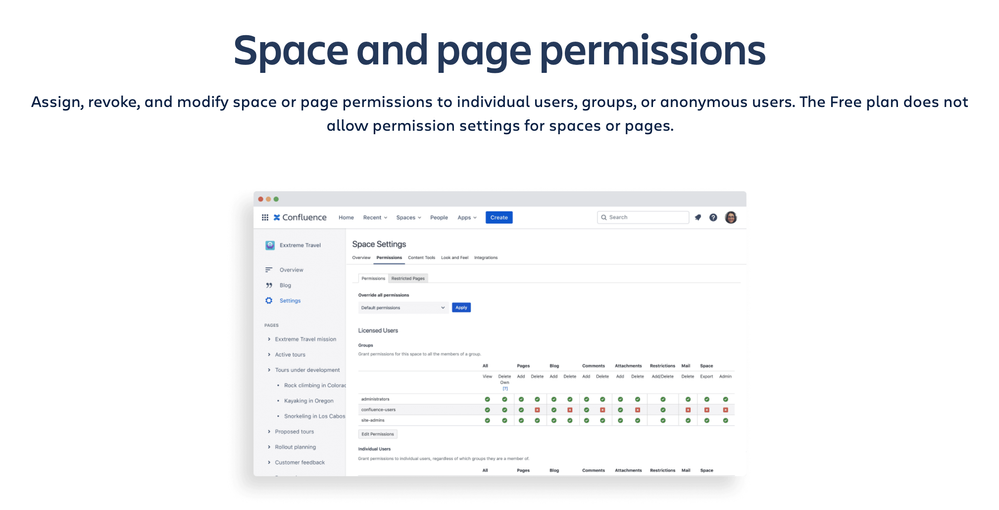Viewport: 999px width, 510px height.
Task: Open Kayaking in Oregon page
Action: [309, 400]
